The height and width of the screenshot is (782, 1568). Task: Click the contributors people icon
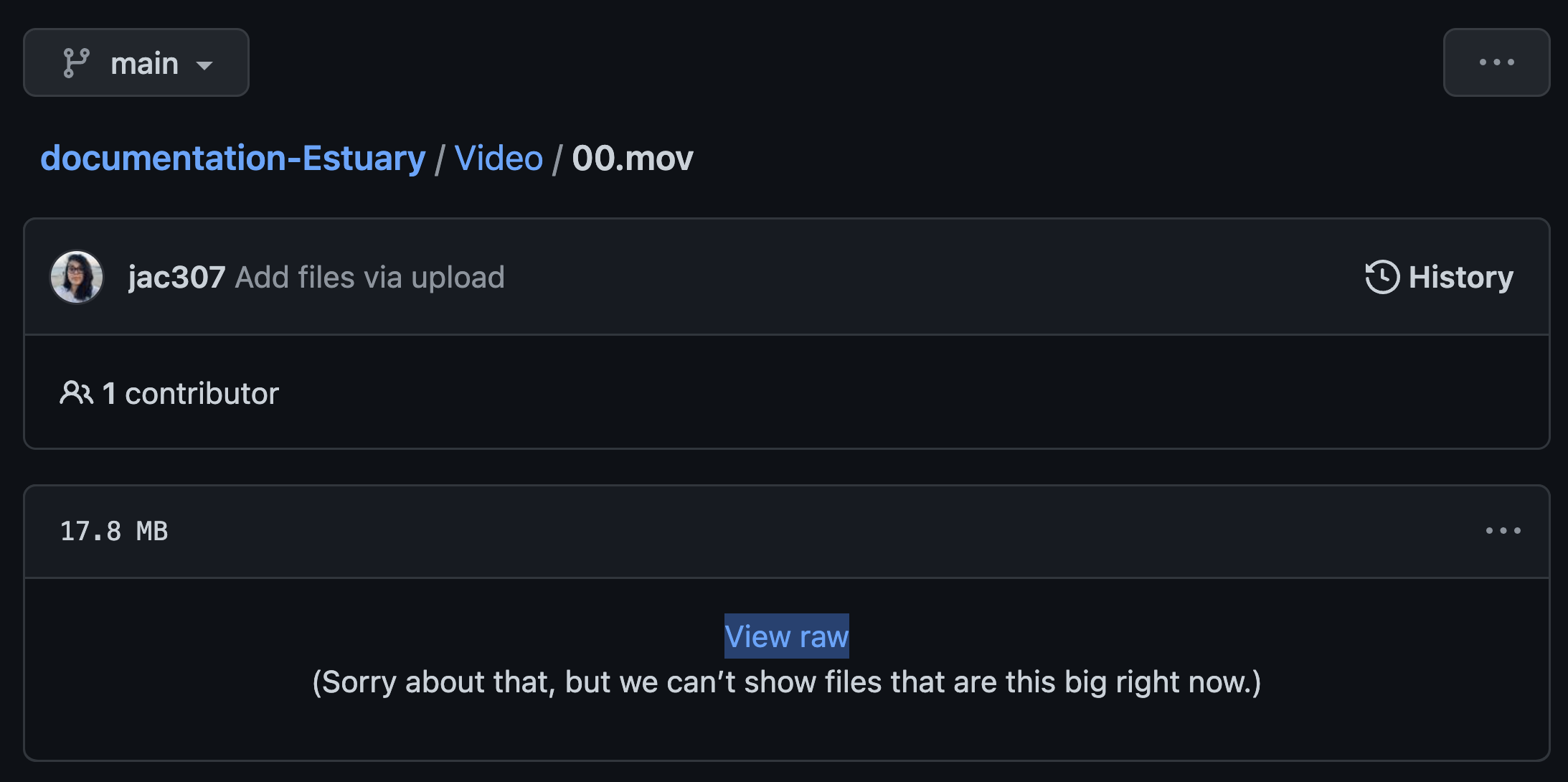(76, 393)
